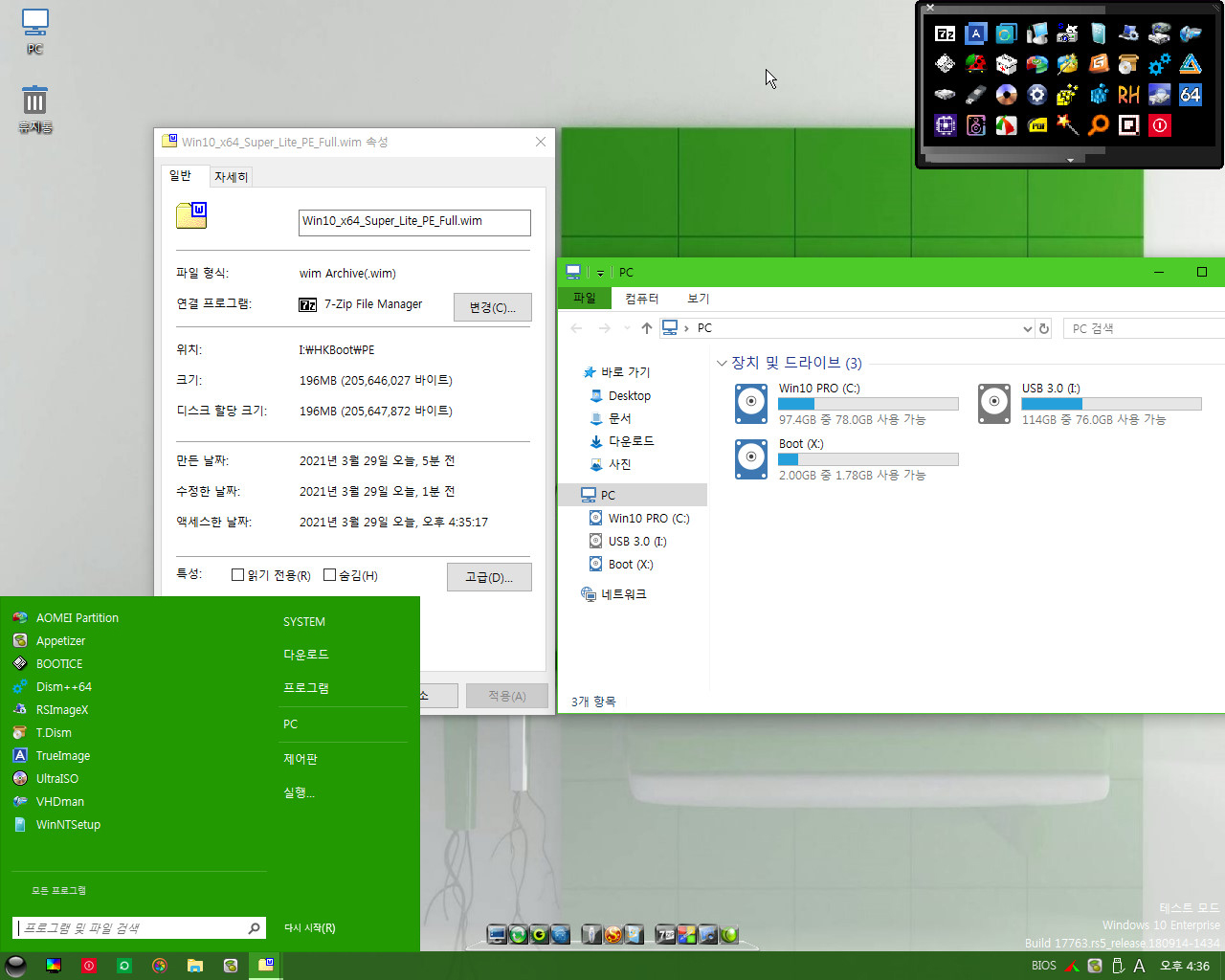Open the blue gears icon in launcher panel
Screen dimensions: 1225x980
pyautogui.click(x=1159, y=64)
